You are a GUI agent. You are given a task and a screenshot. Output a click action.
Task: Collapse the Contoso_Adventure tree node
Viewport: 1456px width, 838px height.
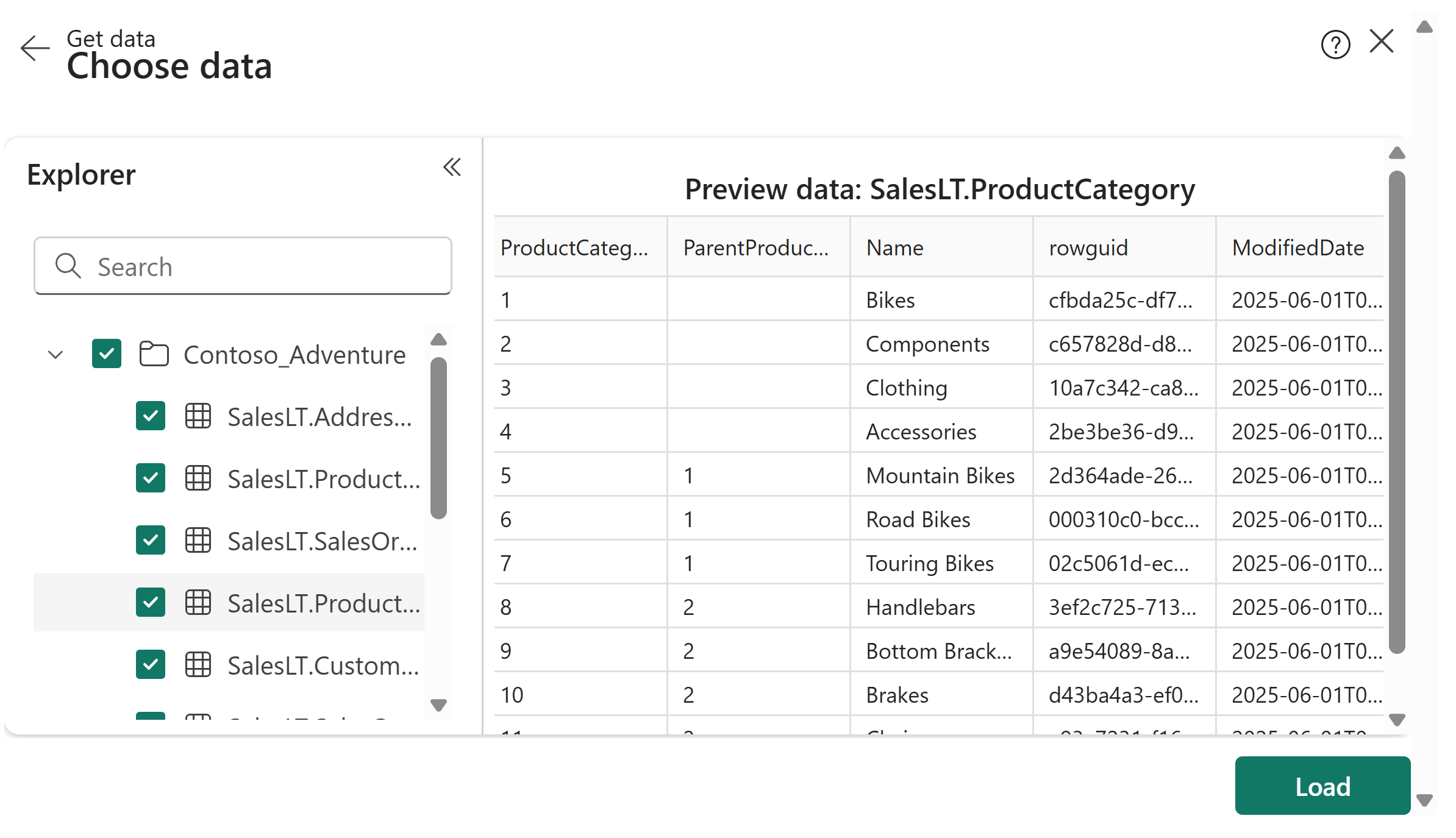pos(55,355)
